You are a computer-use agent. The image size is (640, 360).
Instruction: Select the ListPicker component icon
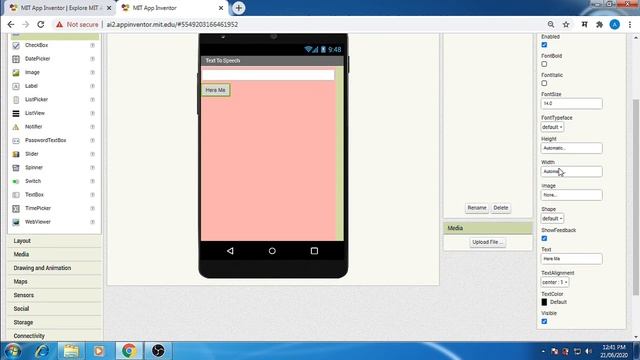tap(16, 100)
